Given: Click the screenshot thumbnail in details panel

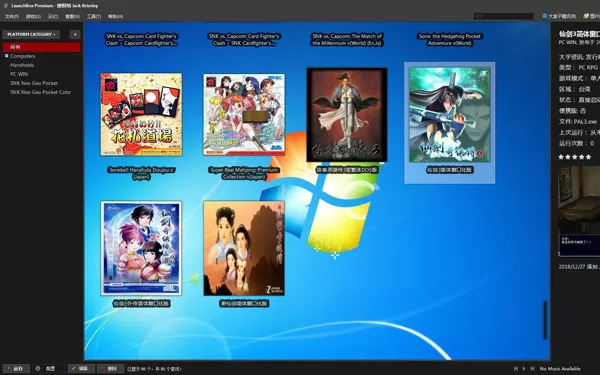Looking at the screenshot, I should tap(579, 211).
